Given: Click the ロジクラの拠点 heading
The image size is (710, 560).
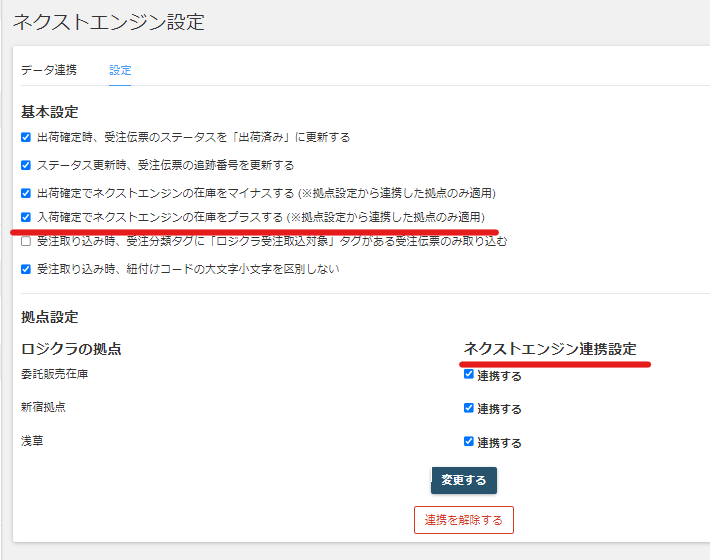Looking at the screenshot, I should click(71, 349).
